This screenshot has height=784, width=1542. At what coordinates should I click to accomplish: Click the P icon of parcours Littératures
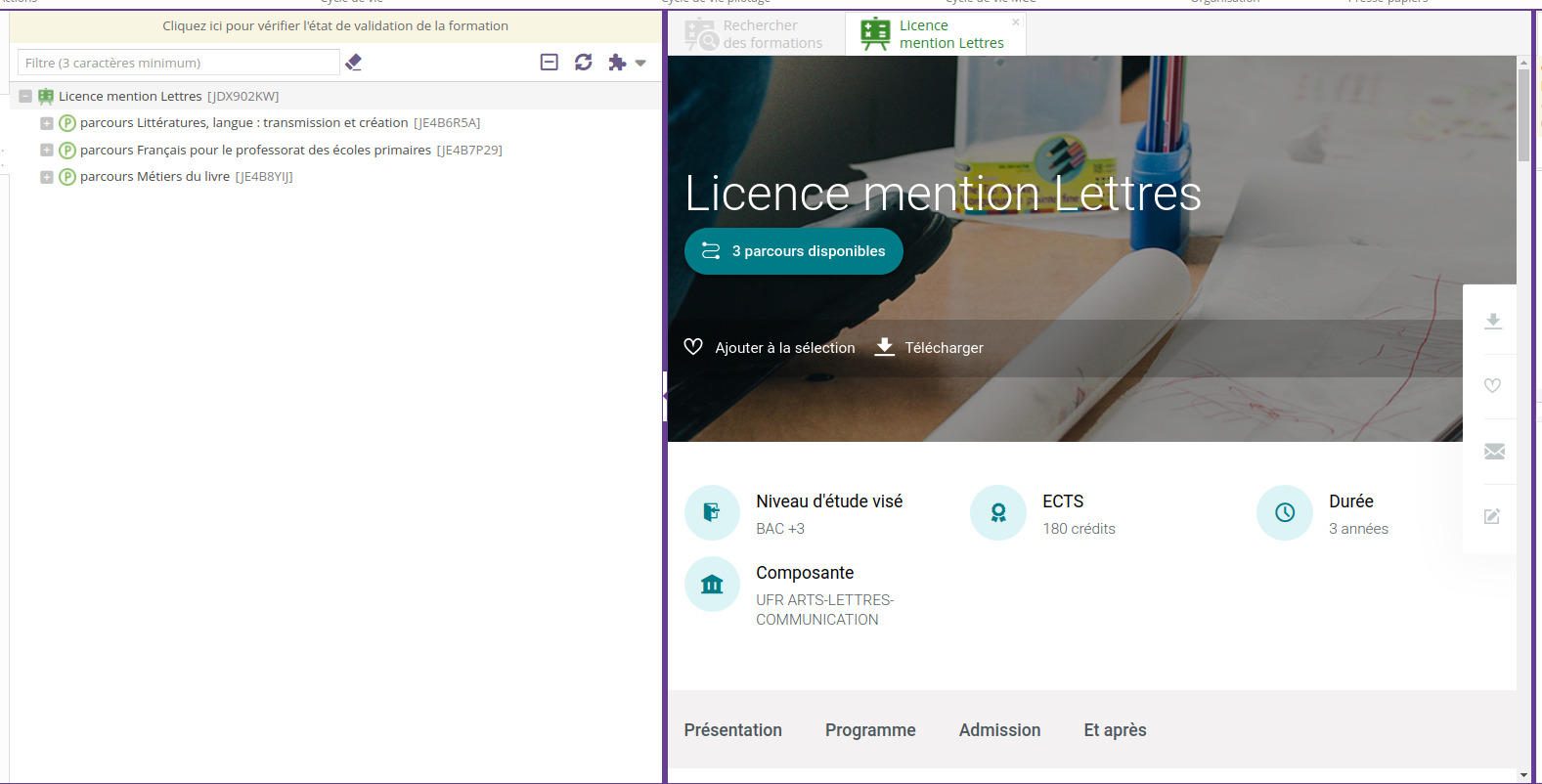67,123
